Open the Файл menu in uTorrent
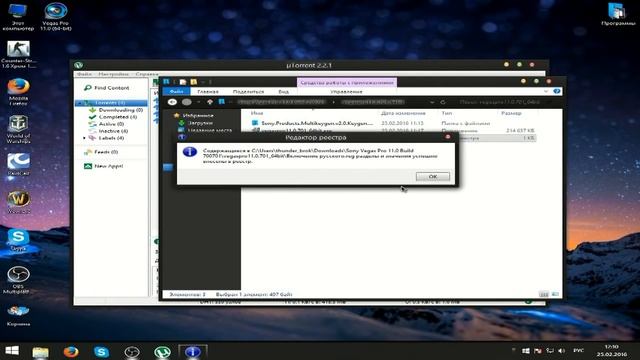Screen dimensions: 640x360 [x=84, y=74]
